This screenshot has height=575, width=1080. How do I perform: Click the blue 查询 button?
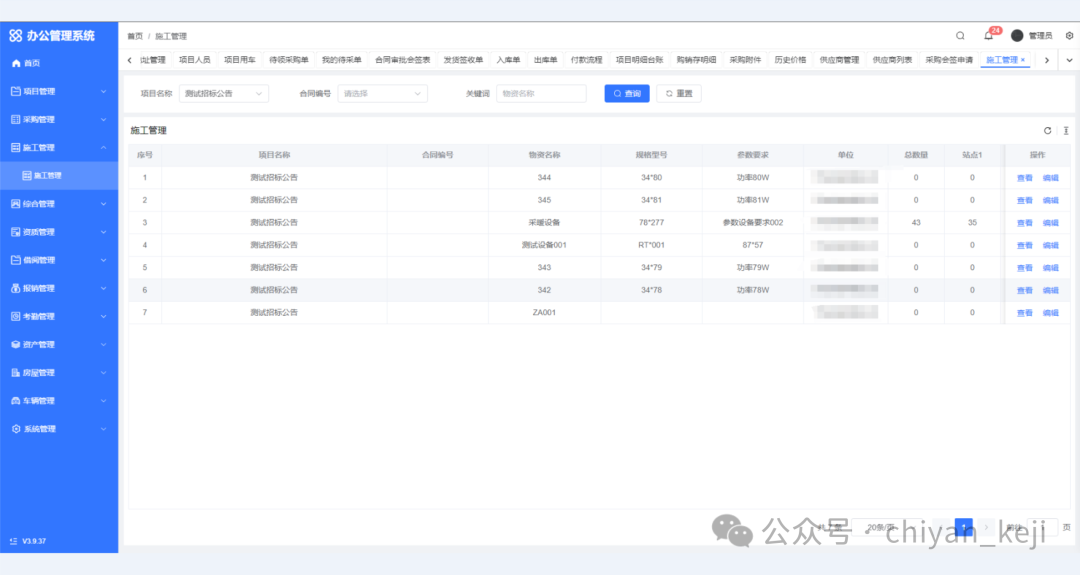point(627,93)
